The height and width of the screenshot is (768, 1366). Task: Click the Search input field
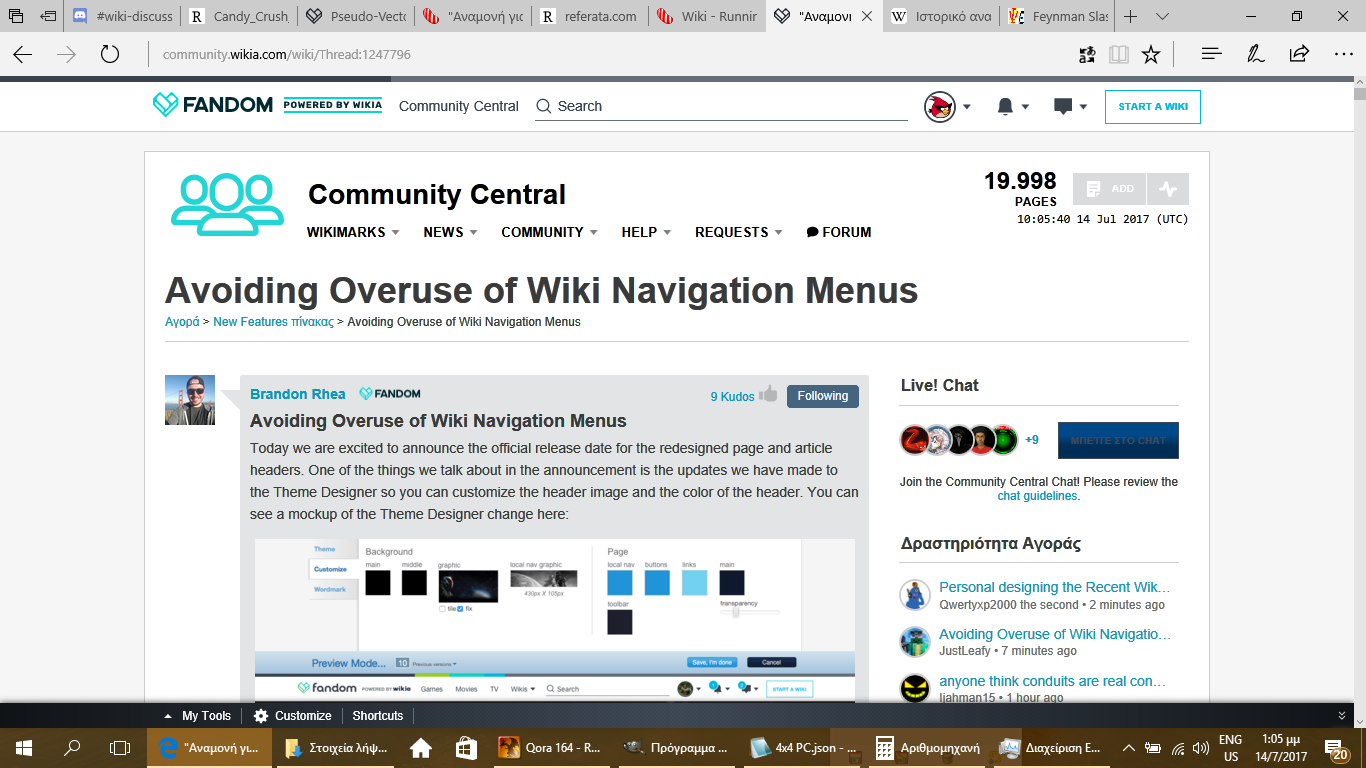coord(721,106)
